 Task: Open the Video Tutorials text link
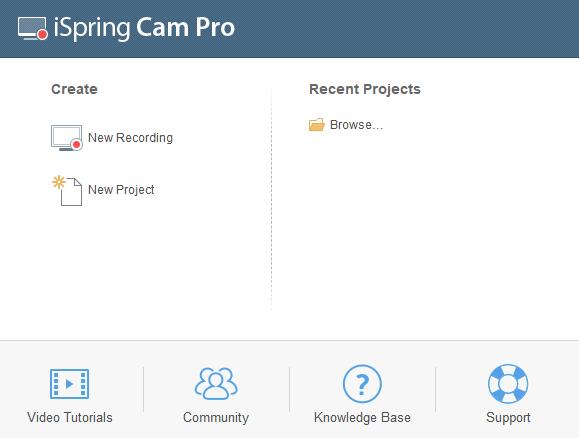coord(70,418)
